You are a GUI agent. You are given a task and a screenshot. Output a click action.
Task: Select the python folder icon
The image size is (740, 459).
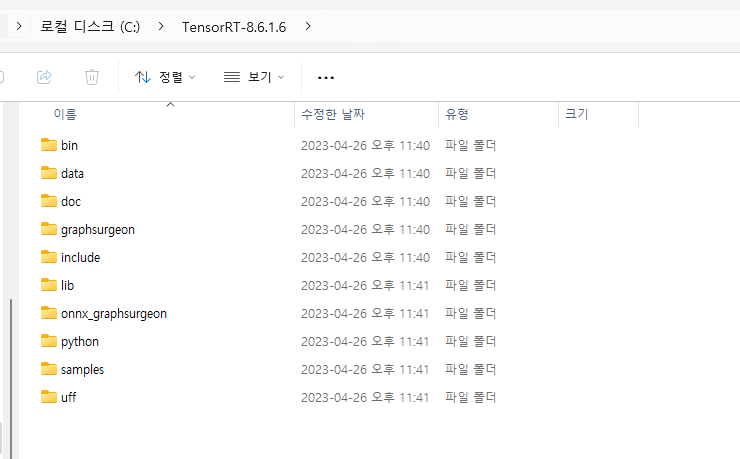(49, 341)
